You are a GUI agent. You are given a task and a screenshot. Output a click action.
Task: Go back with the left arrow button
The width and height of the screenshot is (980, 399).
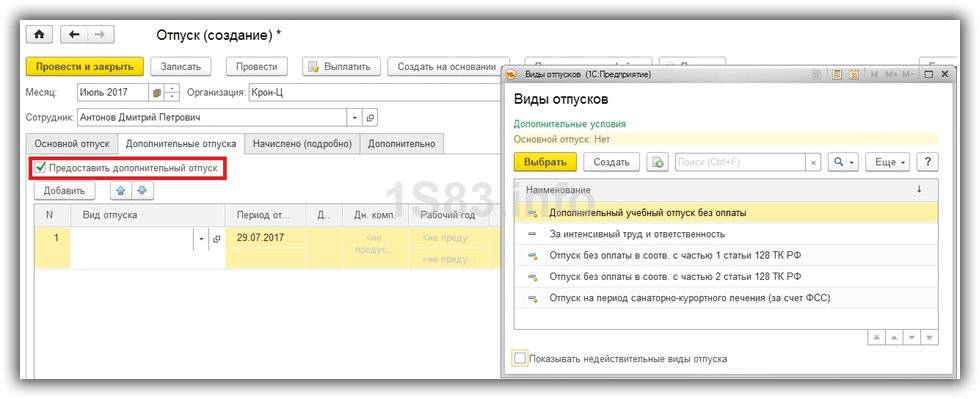point(74,35)
